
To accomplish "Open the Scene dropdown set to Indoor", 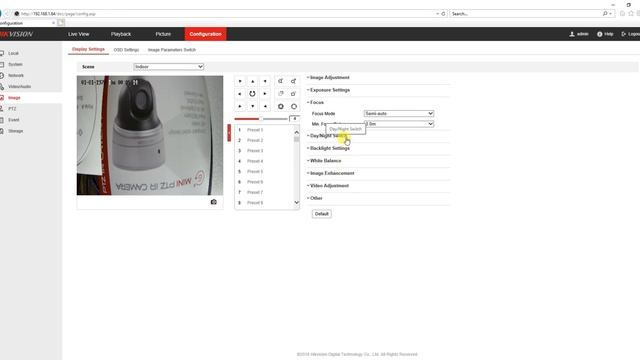I will click(169, 67).
